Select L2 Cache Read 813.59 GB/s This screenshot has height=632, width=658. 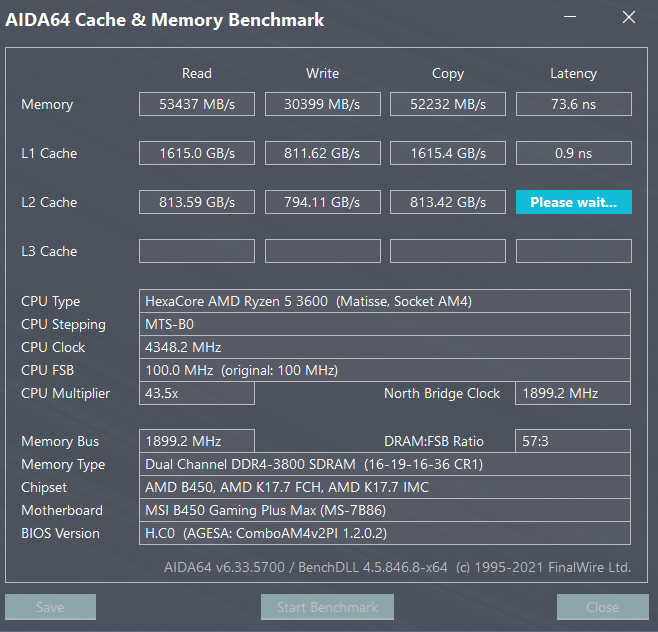(x=197, y=202)
